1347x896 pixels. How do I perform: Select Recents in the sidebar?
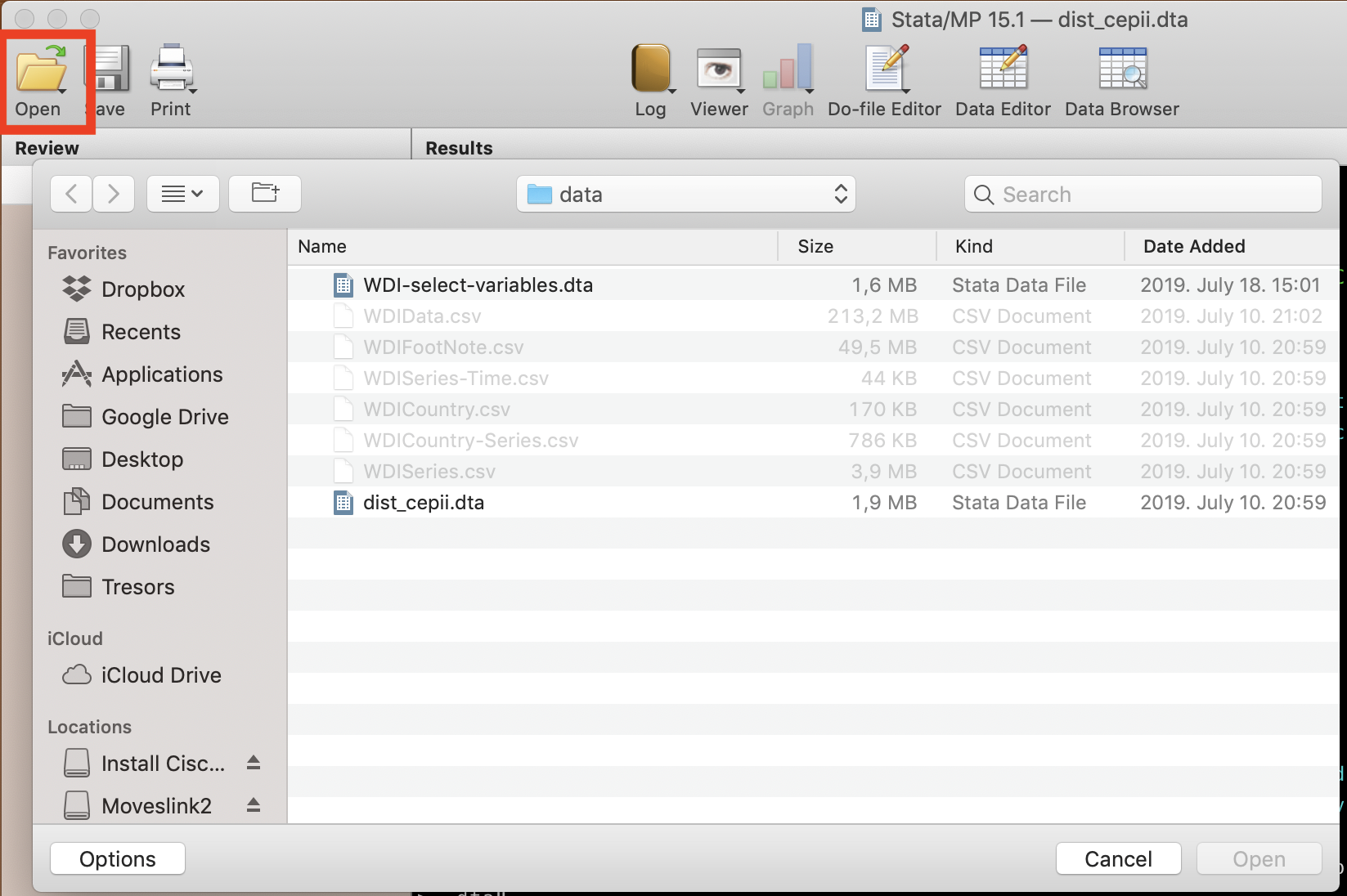[122, 332]
